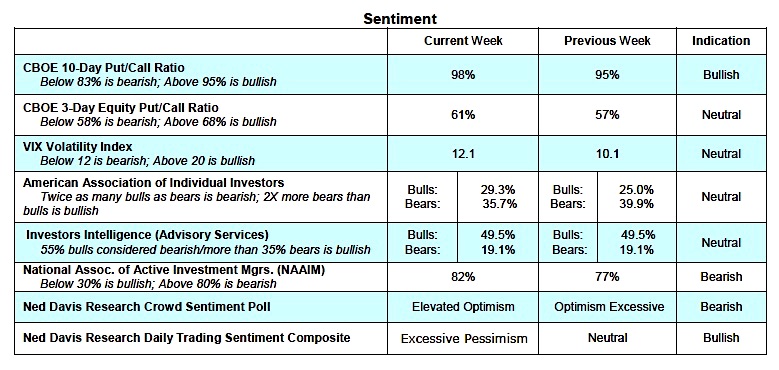The image size is (779, 370).
Task: Select the Elevated Optimism cell
Action: [x=463, y=307]
